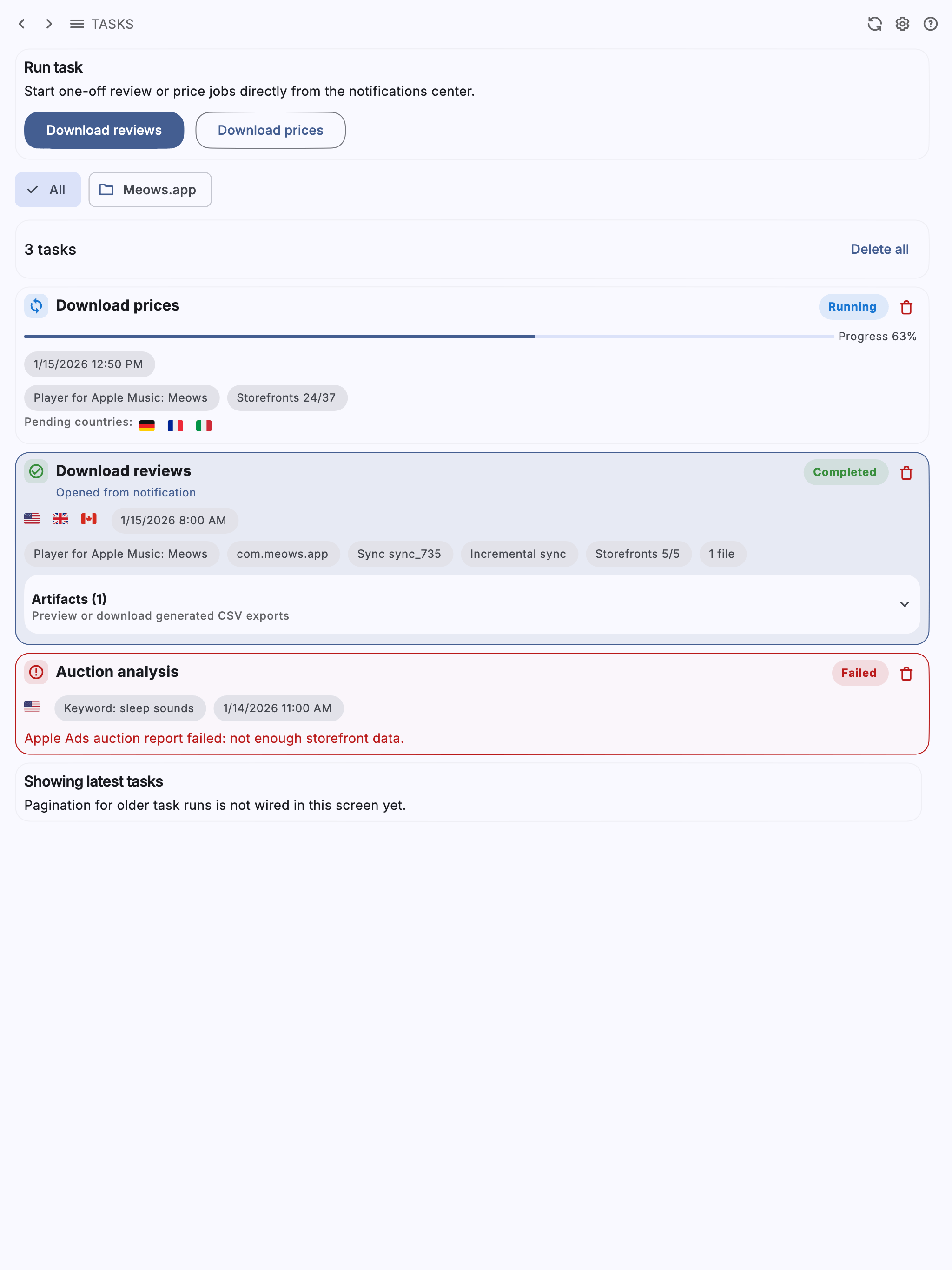The height and width of the screenshot is (1270, 952).
Task: Click the Sync sync_735 tag chip
Action: tap(400, 554)
